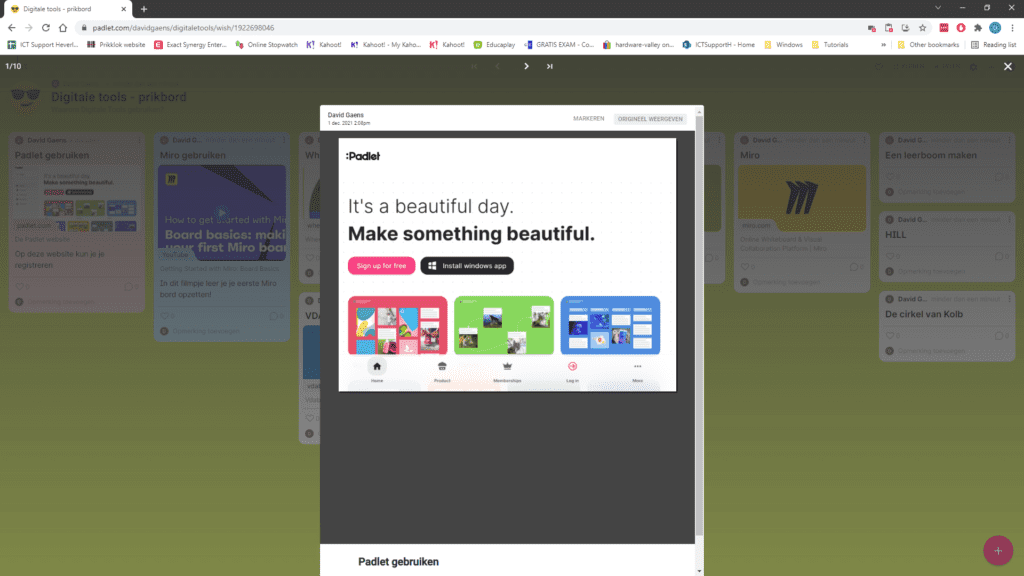
Task: Open the Kahoot! - My Kaho... bookmark
Action: coord(385,45)
